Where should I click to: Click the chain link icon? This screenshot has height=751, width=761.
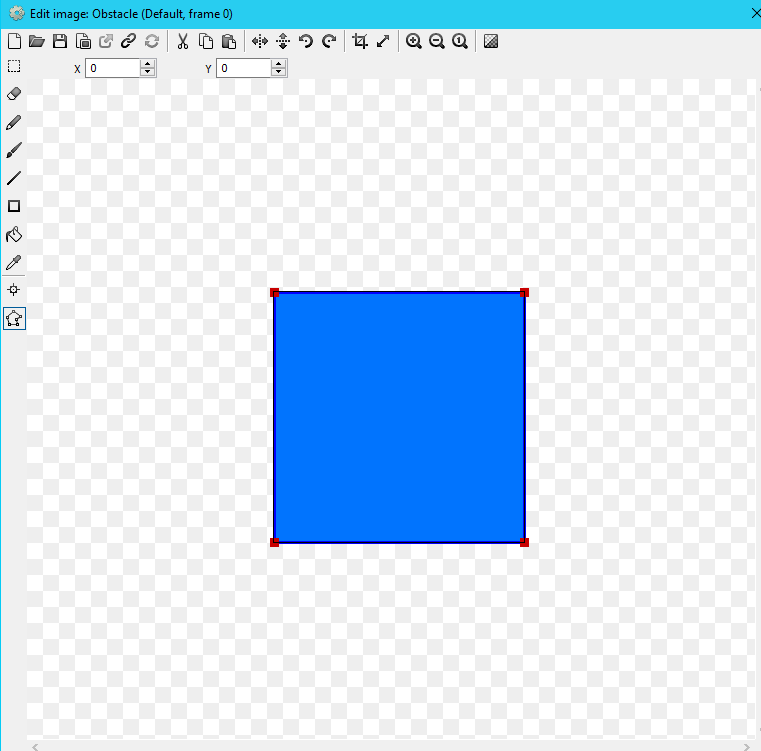coord(128,41)
